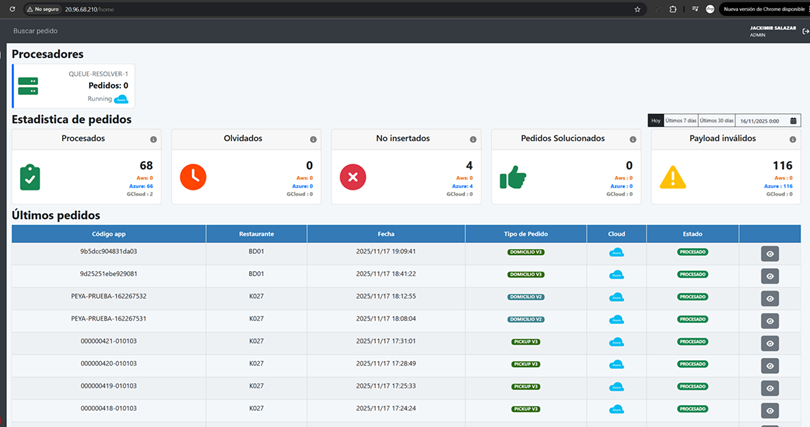
Task: View details of order 9b5dcc904831da03
Action: point(770,254)
